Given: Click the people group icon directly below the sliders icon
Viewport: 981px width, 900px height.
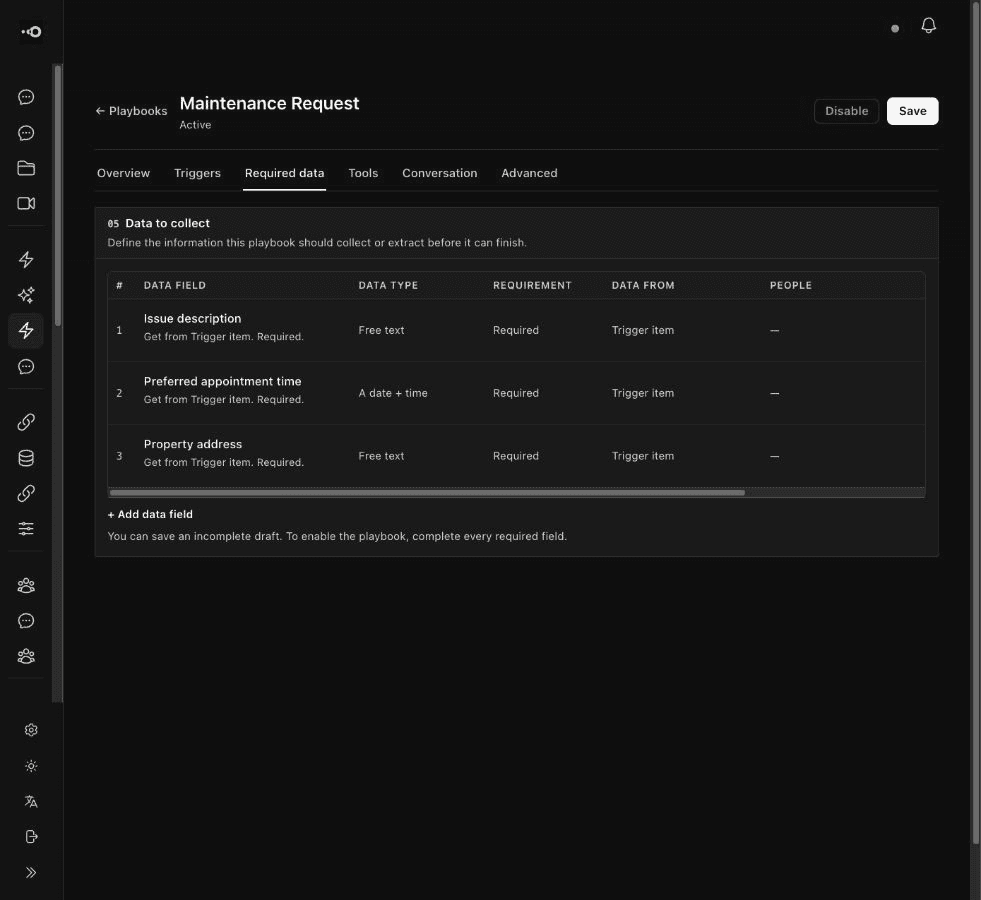Looking at the screenshot, I should [26, 585].
